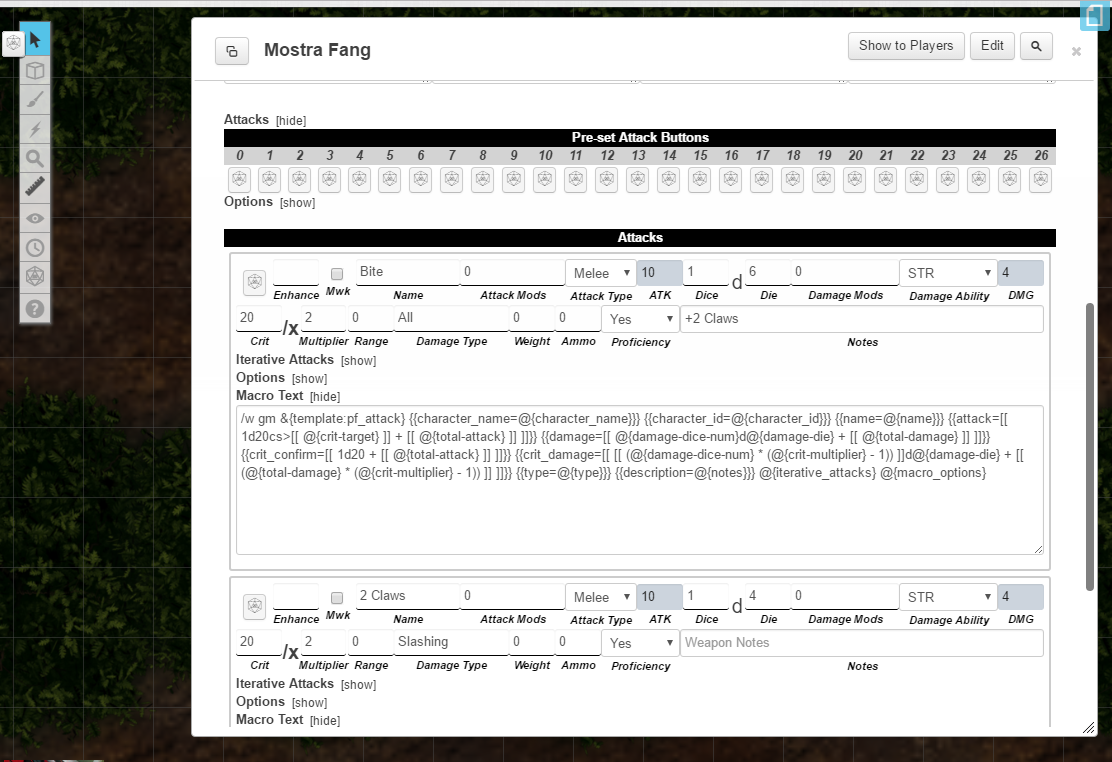Click the Show to Players button
Screen dimensions: 1112x762
tap(906, 46)
